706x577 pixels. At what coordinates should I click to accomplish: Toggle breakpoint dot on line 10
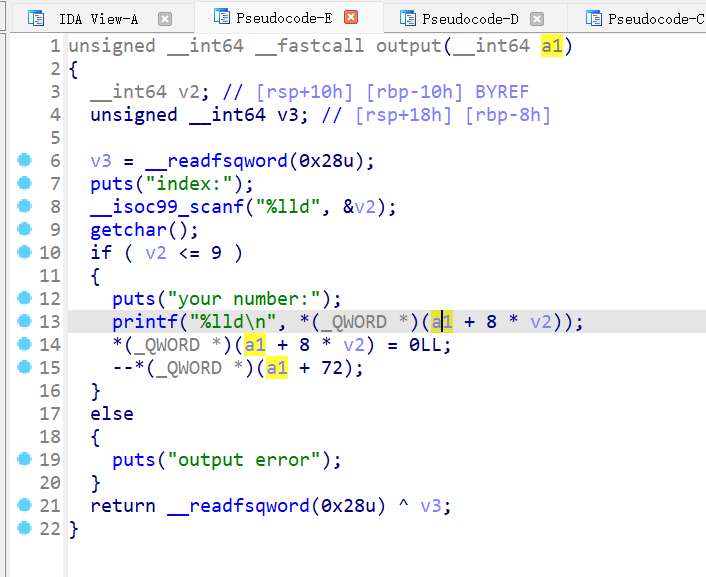click(x=23, y=253)
